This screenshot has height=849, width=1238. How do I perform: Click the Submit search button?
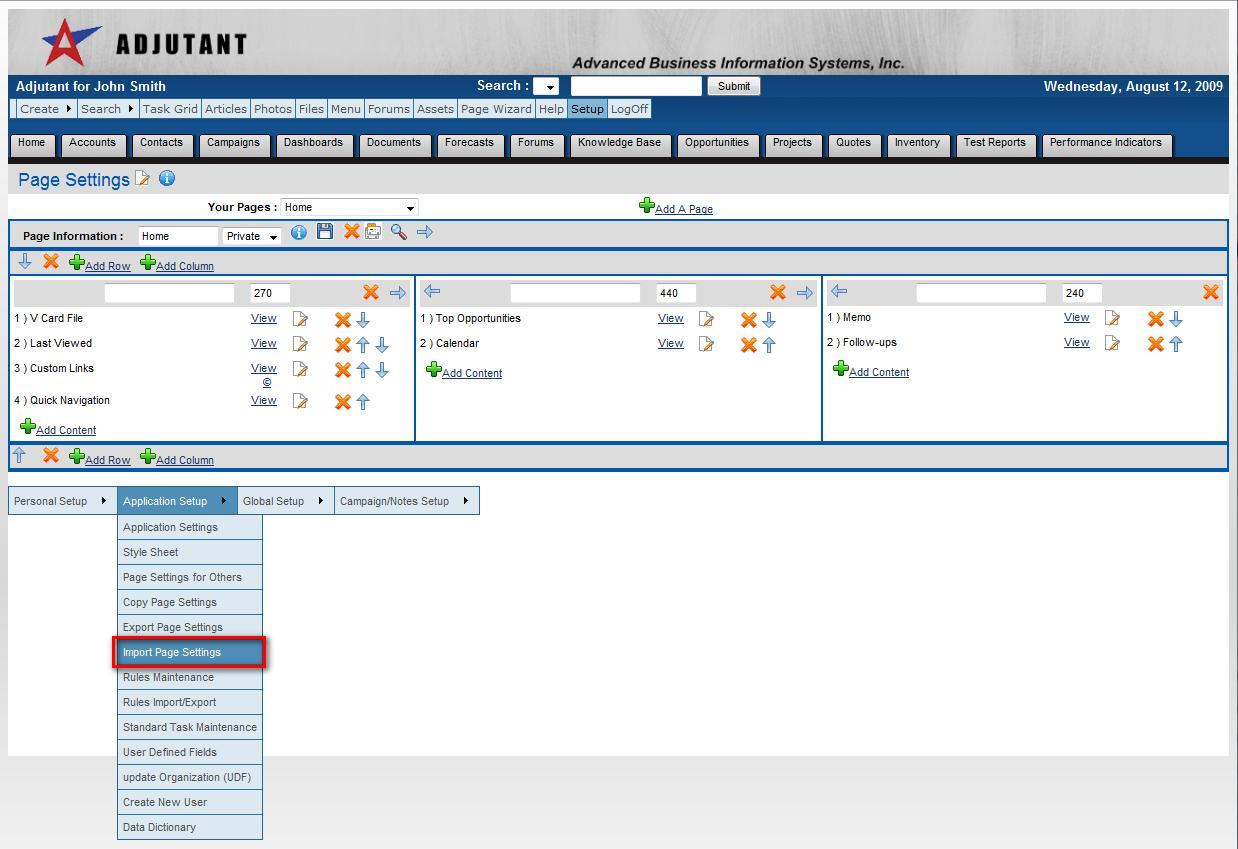click(x=733, y=87)
